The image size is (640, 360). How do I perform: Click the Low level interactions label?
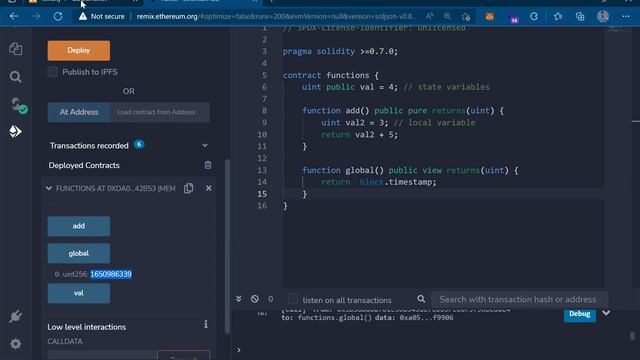(x=87, y=327)
